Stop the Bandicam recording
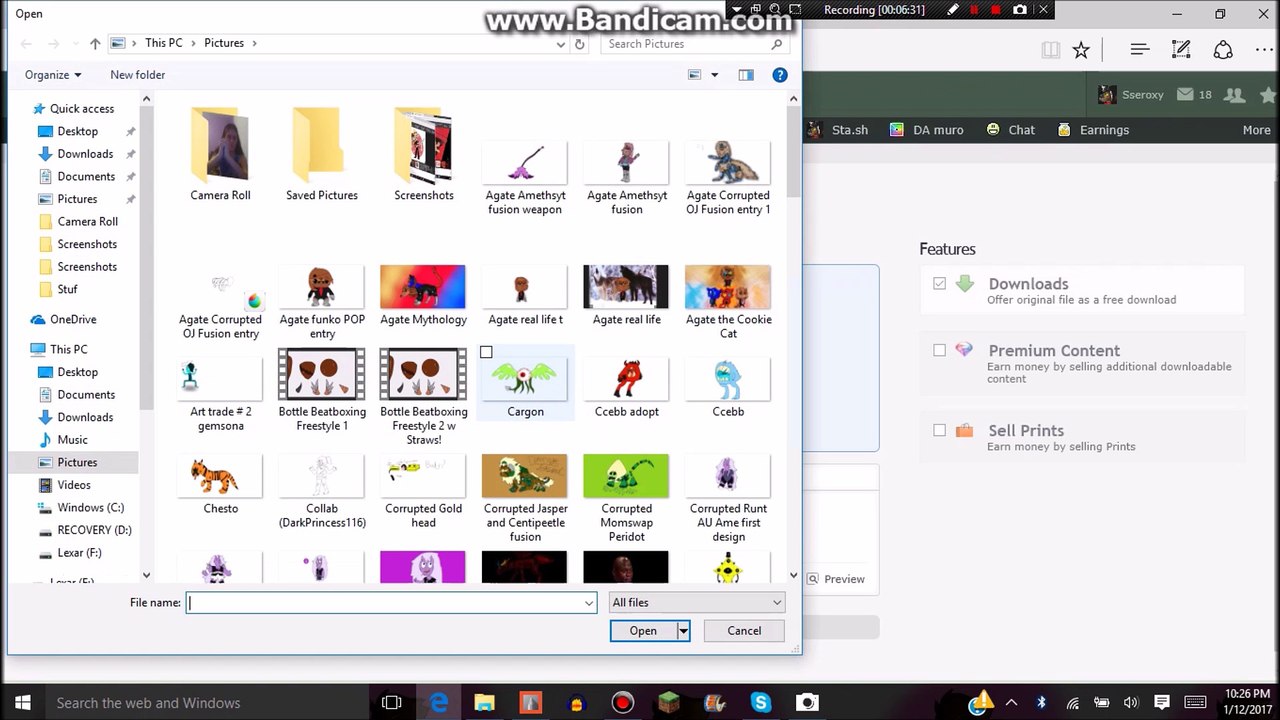The width and height of the screenshot is (1280, 720). coord(996,10)
